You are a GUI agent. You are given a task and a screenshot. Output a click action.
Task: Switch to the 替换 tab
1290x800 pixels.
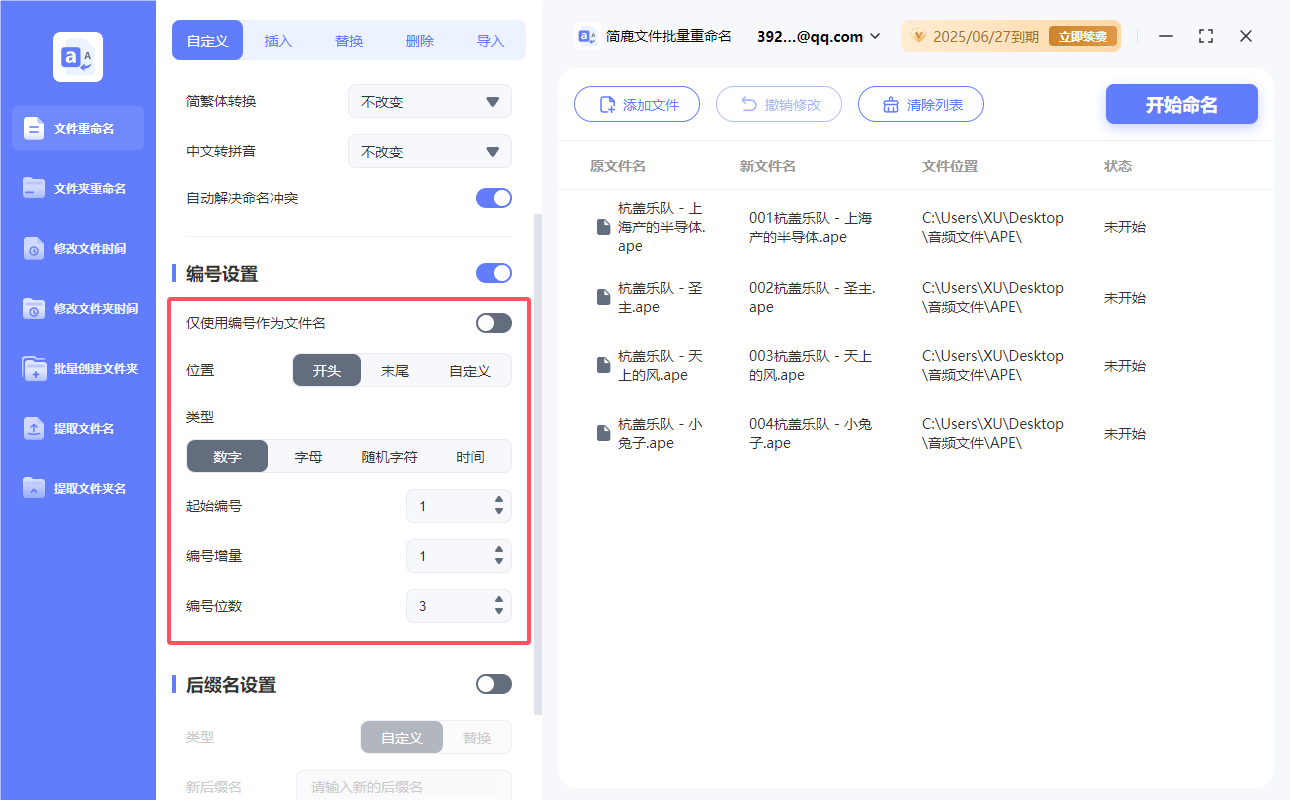pyautogui.click(x=349, y=41)
